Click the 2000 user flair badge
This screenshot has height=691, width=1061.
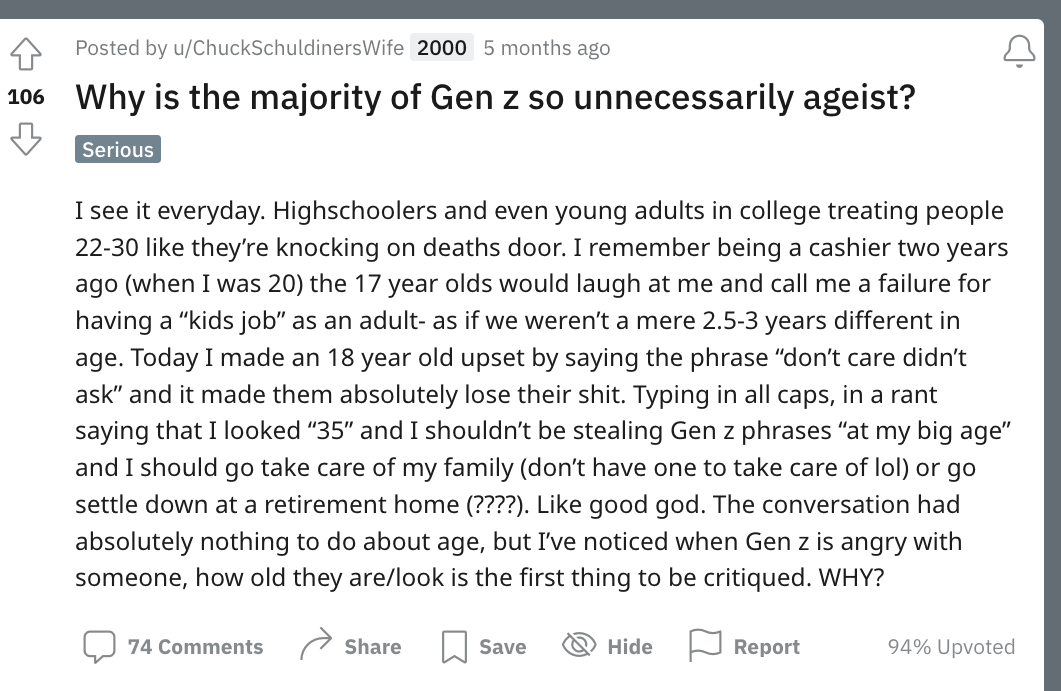442,48
